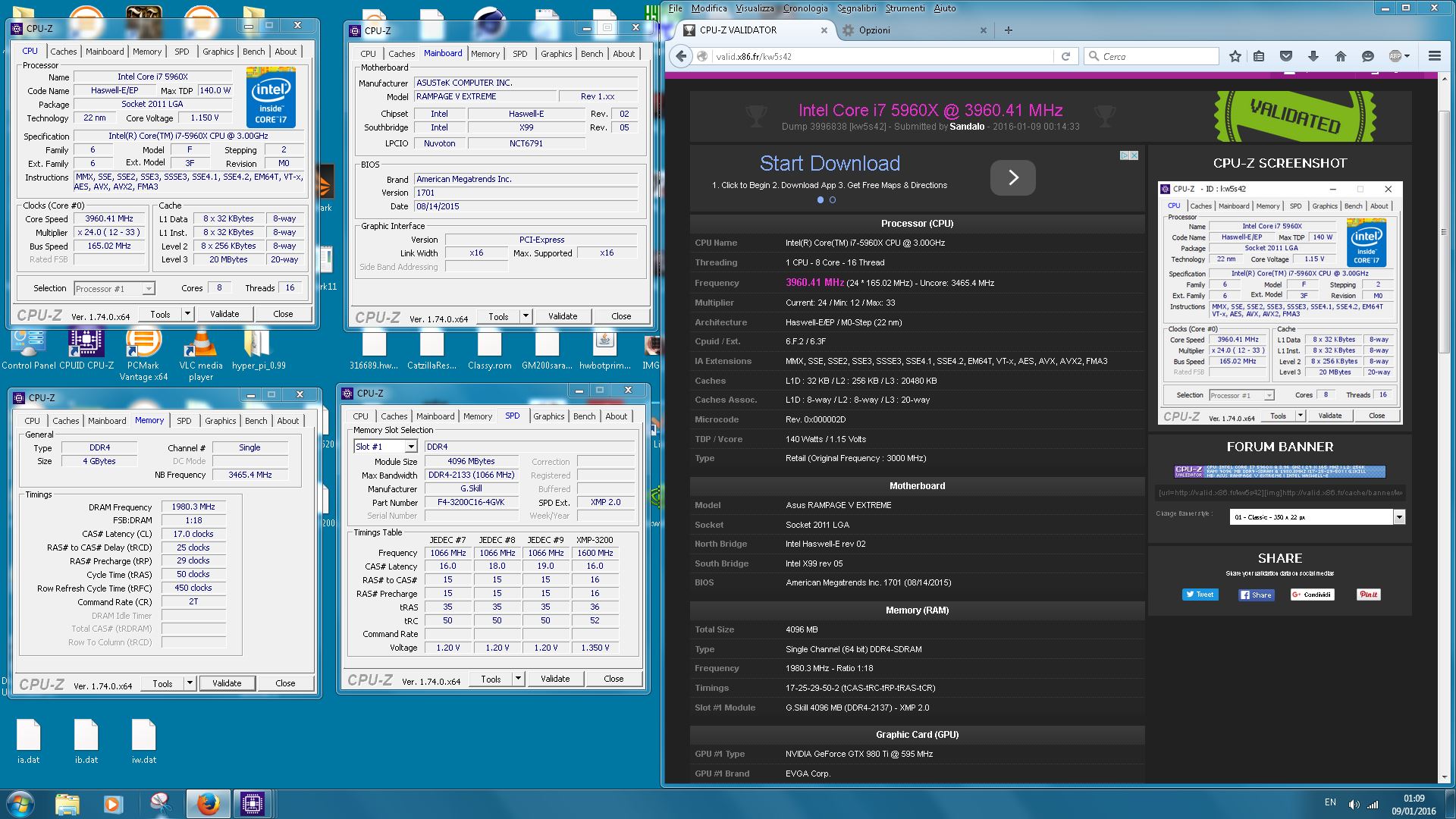Select second ad carousel dot
The width and height of the screenshot is (1456, 819).
pyautogui.click(x=833, y=200)
